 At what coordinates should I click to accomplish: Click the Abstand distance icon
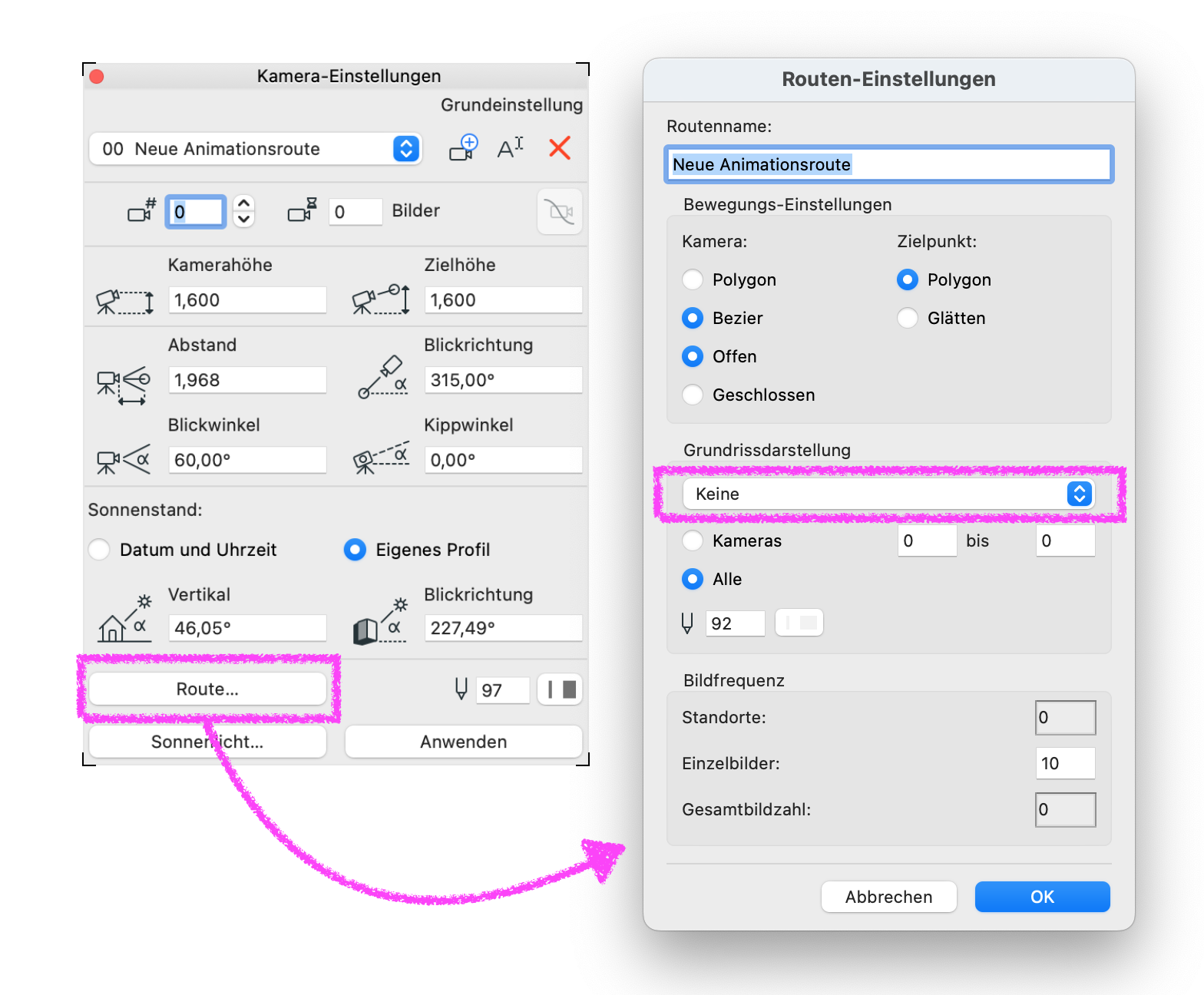click(123, 385)
